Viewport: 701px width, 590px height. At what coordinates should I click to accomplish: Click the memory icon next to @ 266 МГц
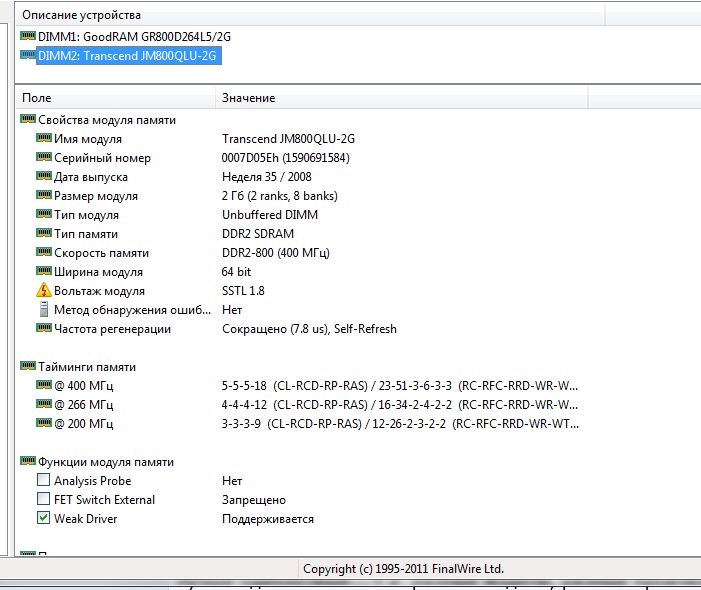pyautogui.click(x=43, y=405)
